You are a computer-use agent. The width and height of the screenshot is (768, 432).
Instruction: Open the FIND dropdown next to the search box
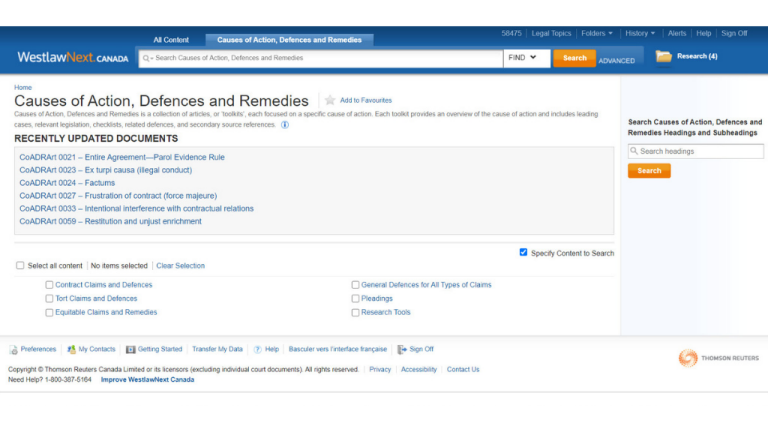[527, 58]
